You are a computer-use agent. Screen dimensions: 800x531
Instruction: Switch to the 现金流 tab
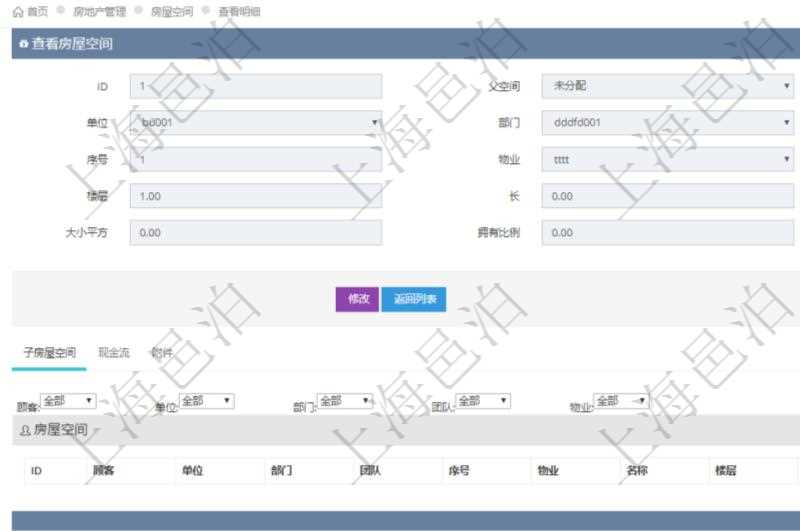(114, 352)
